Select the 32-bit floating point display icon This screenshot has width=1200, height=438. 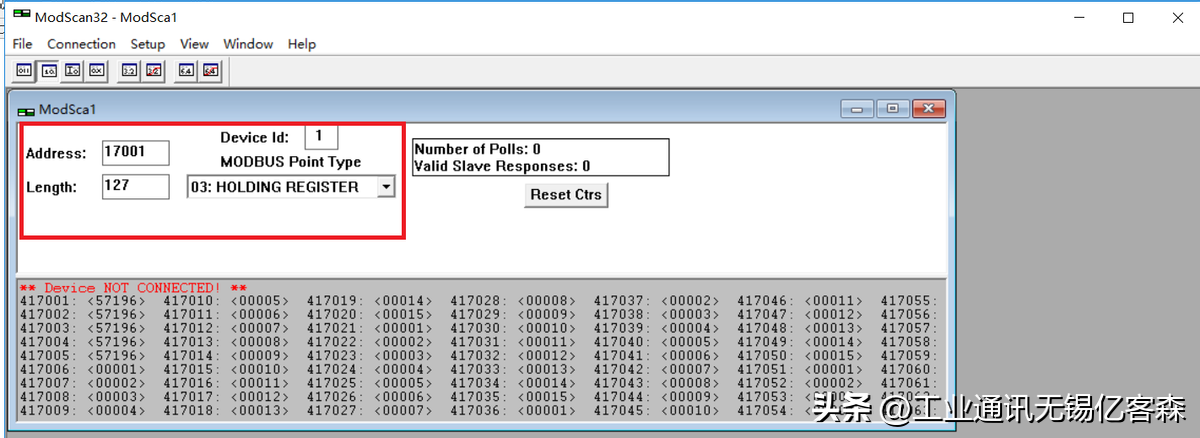click(x=129, y=71)
